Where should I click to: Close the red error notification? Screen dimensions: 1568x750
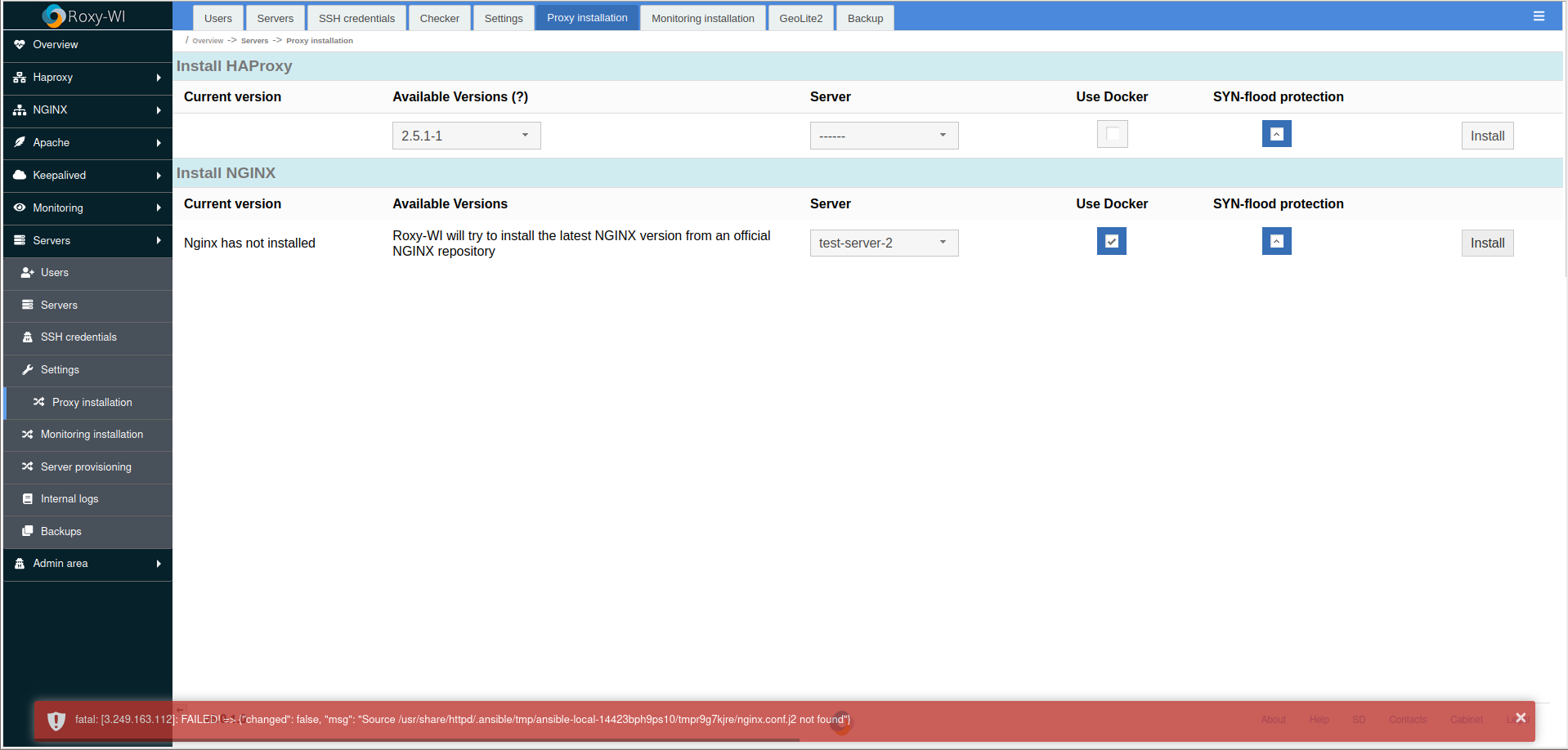[x=1521, y=717]
